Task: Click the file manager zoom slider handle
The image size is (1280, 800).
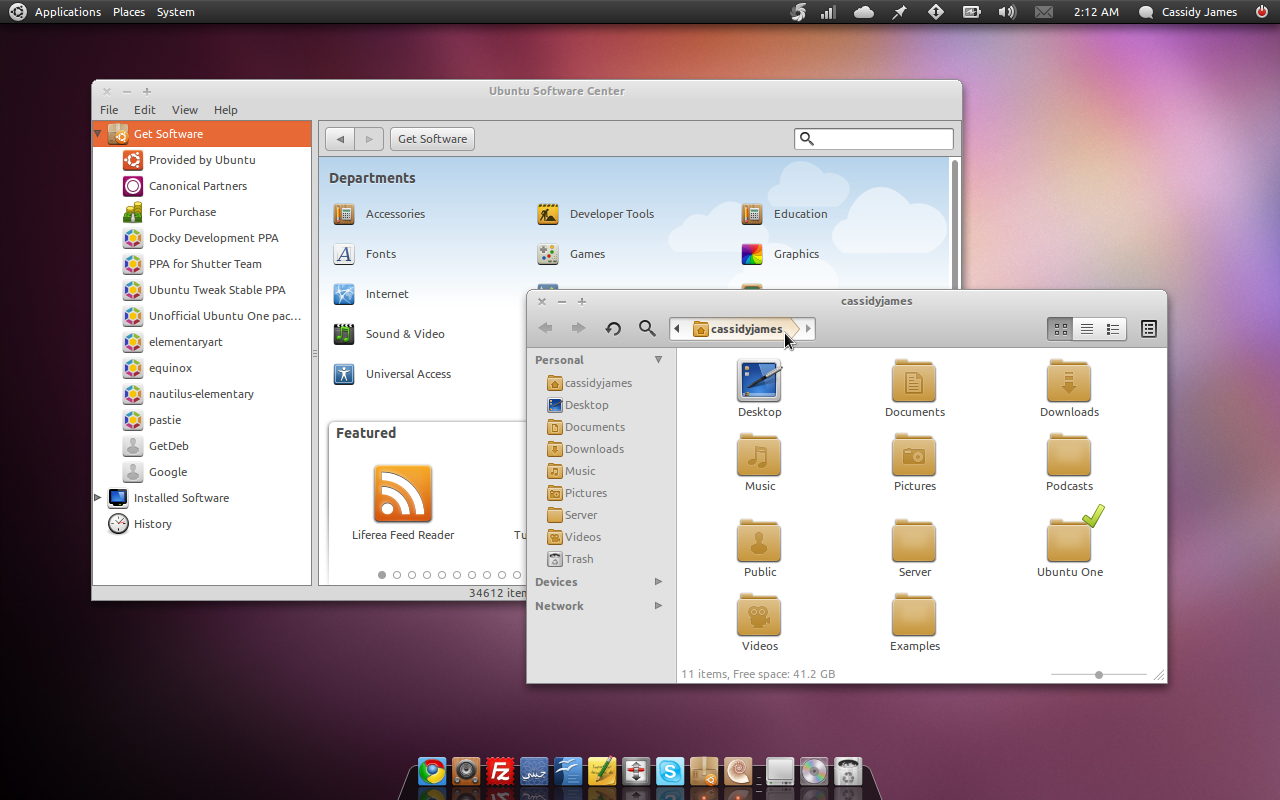Action: click(x=1098, y=675)
